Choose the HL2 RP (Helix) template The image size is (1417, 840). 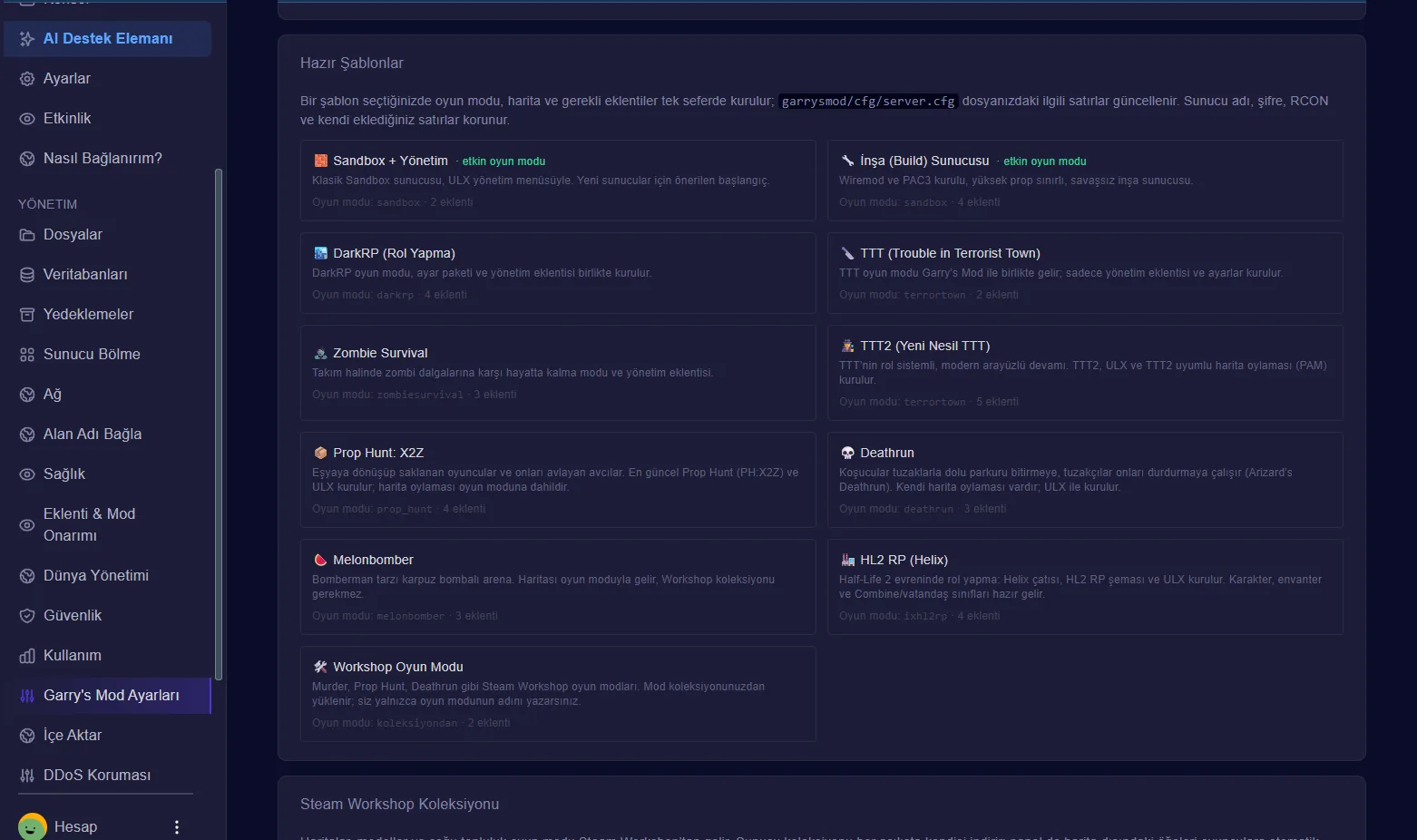pyautogui.click(x=1085, y=587)
